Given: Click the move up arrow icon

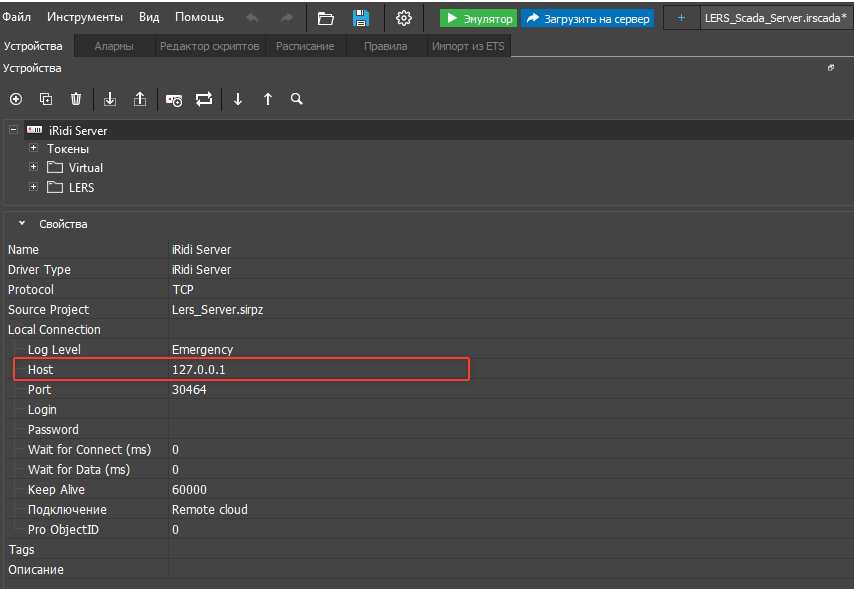Looking at the screenshot, I should (268, 99).
